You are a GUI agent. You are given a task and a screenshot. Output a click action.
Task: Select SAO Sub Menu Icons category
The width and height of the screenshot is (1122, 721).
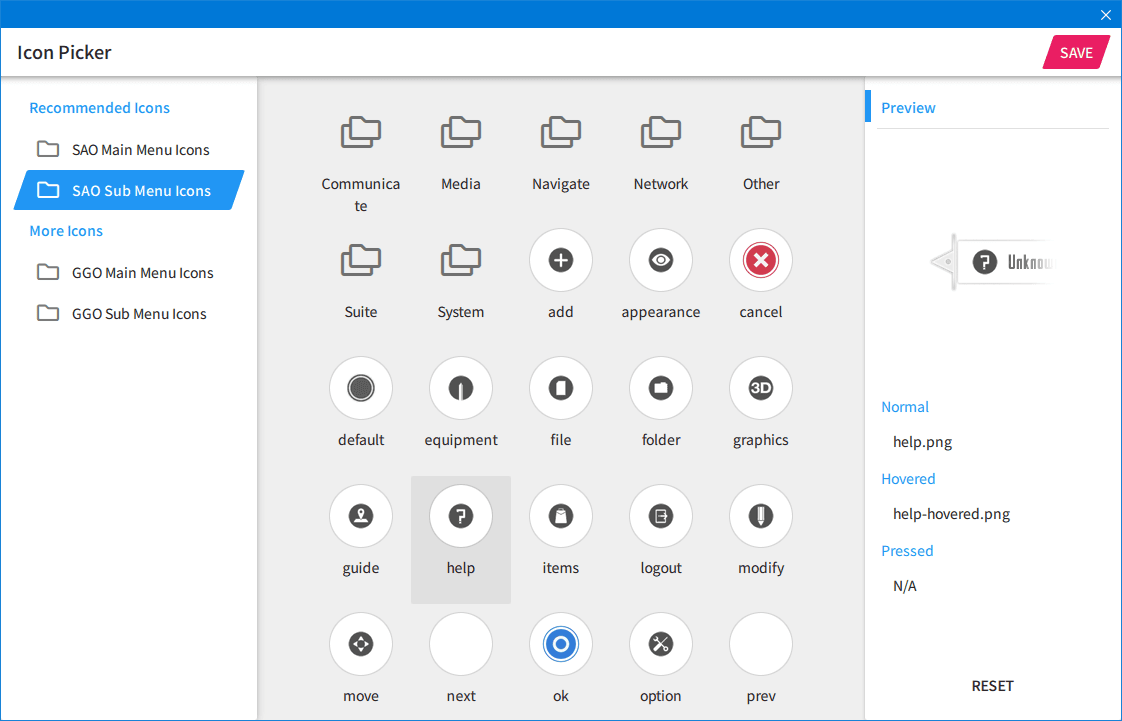pyautogui.click(x=129, y=190)
